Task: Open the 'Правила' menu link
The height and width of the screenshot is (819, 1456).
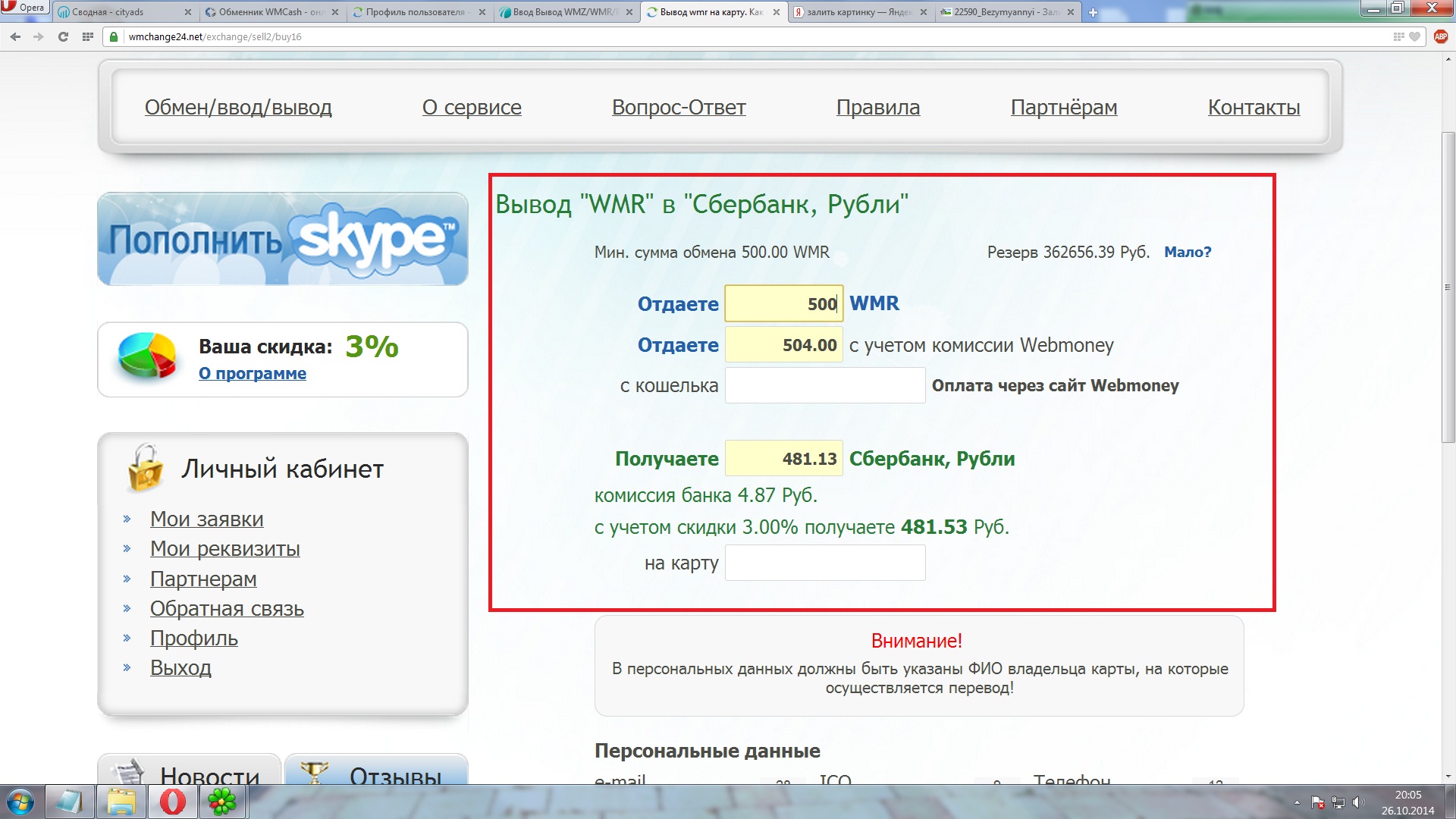Action: click(x=878, y=108)
